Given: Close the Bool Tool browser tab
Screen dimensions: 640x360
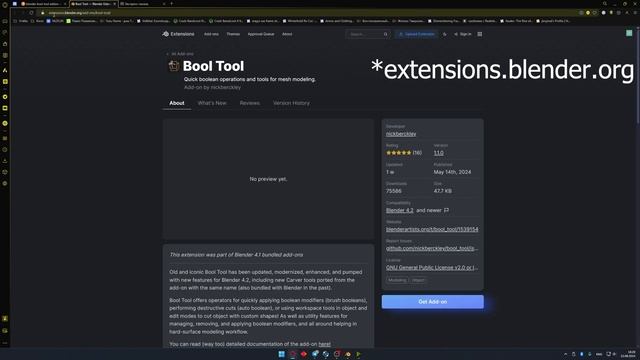Looking at the screenshot, I should [x=114, y=4].
